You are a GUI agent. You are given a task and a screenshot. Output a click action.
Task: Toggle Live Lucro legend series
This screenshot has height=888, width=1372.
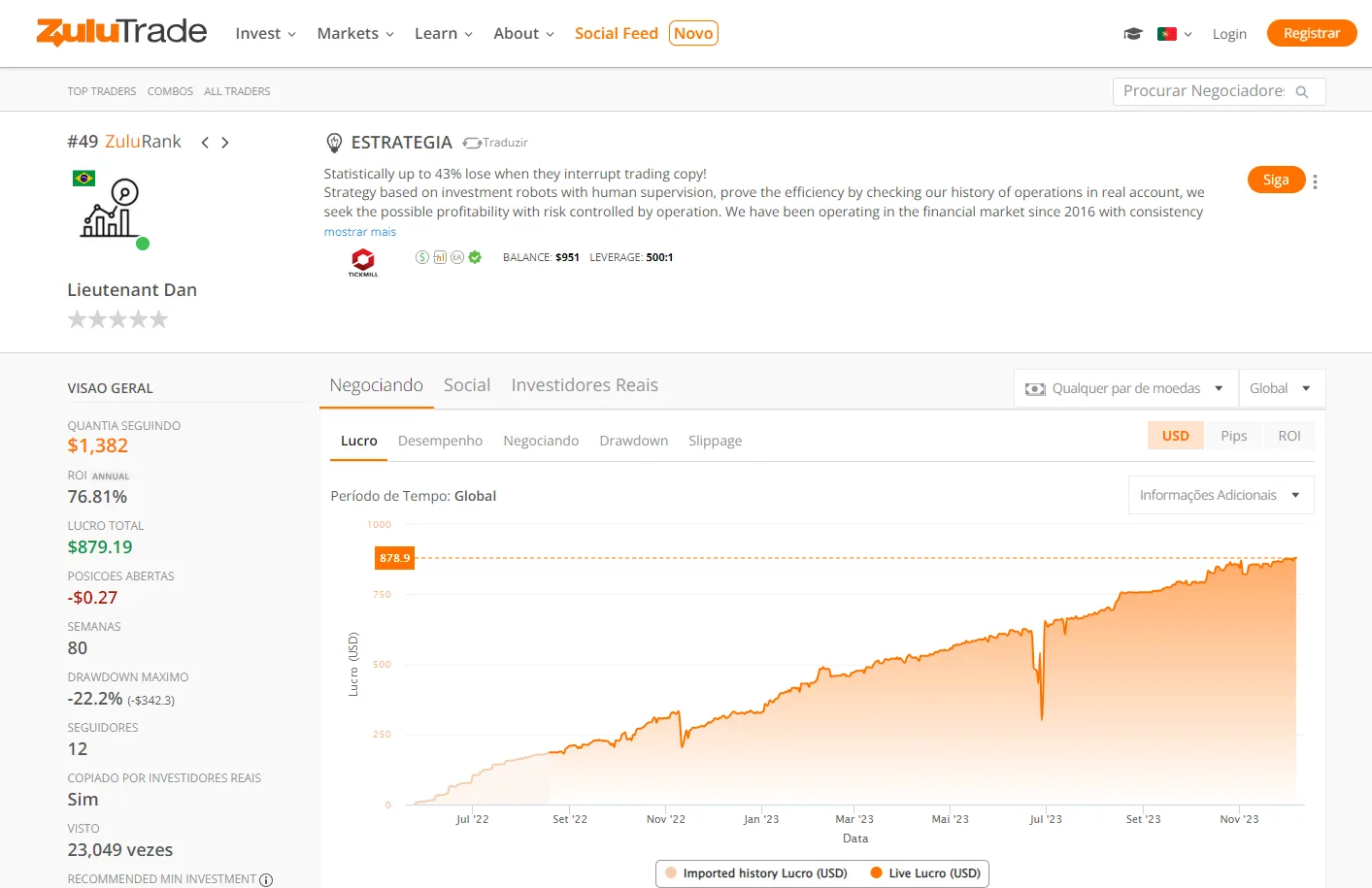(x=925, y=873)
